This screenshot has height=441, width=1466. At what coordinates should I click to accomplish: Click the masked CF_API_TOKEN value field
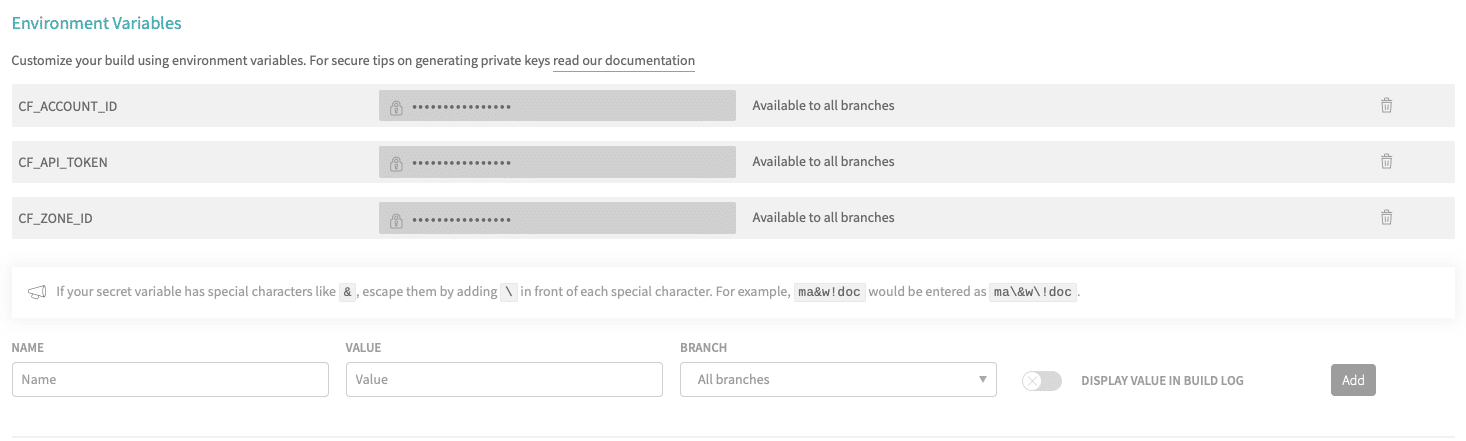tap(557, 161)
